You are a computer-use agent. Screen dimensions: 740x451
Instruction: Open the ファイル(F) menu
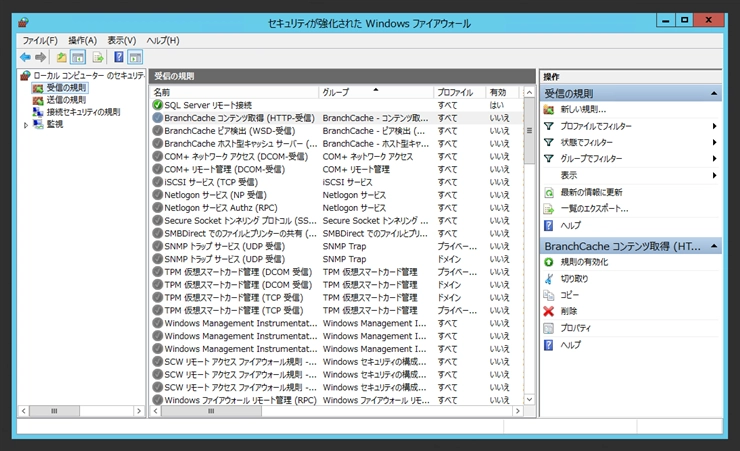[40, 41]
